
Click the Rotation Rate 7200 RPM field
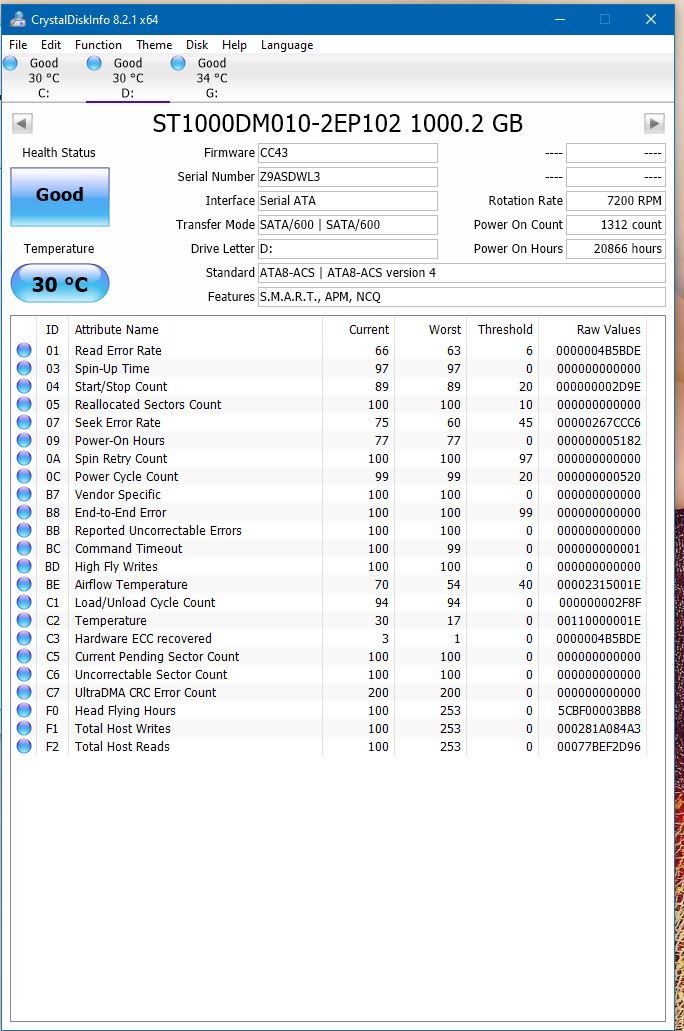(x=616, y=201)
